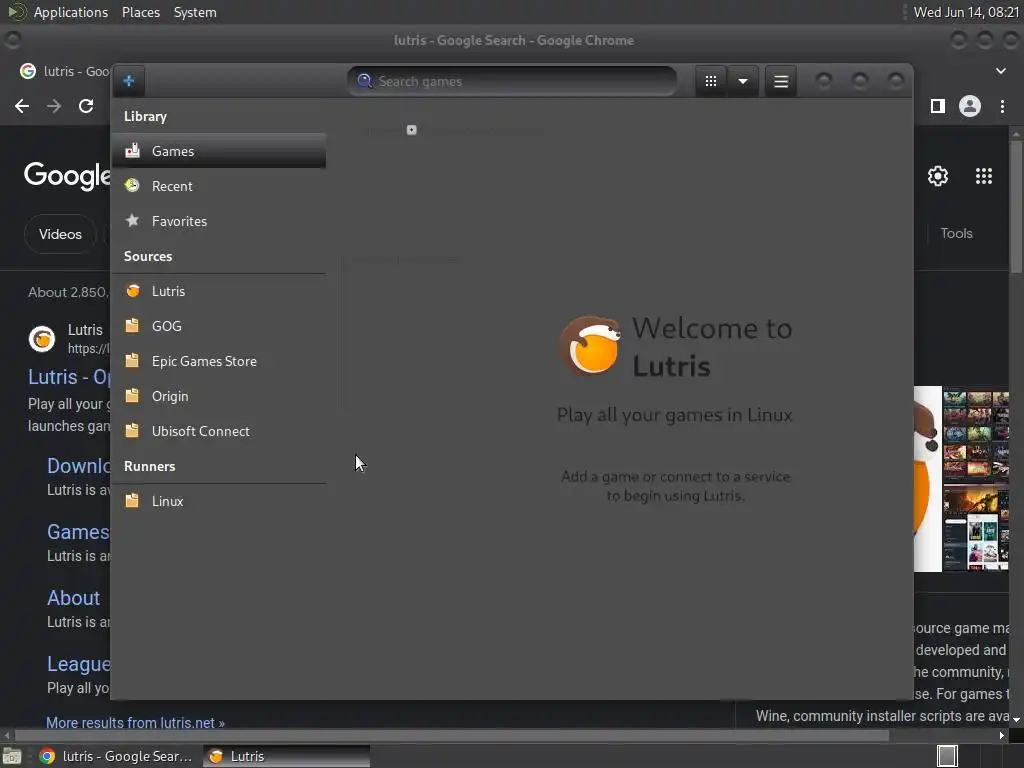The height and width of the screenshot is (768, 1024).
Task: Open the Applications menu in top panel
Action: tap(71, 12)
